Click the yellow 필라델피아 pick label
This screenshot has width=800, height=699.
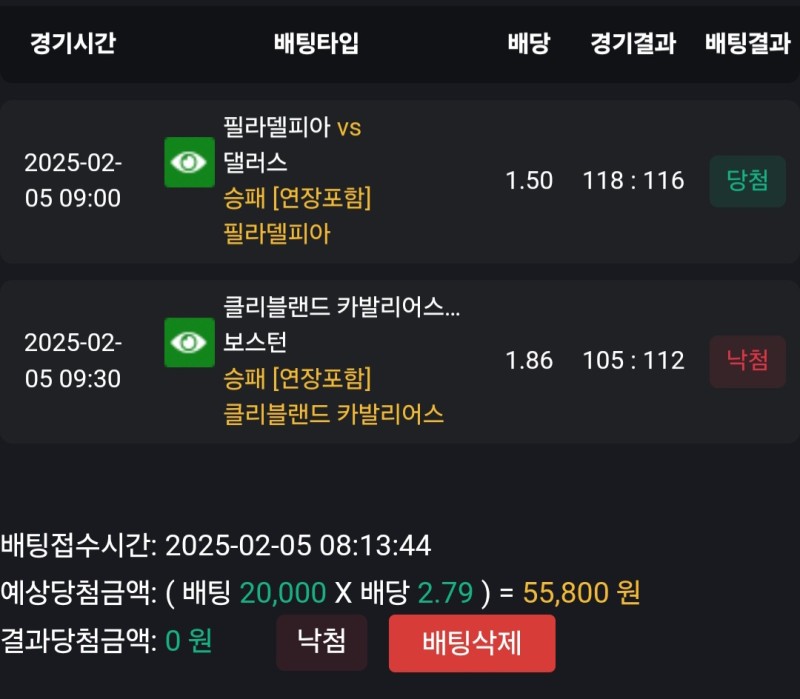(x=277, y=234)
